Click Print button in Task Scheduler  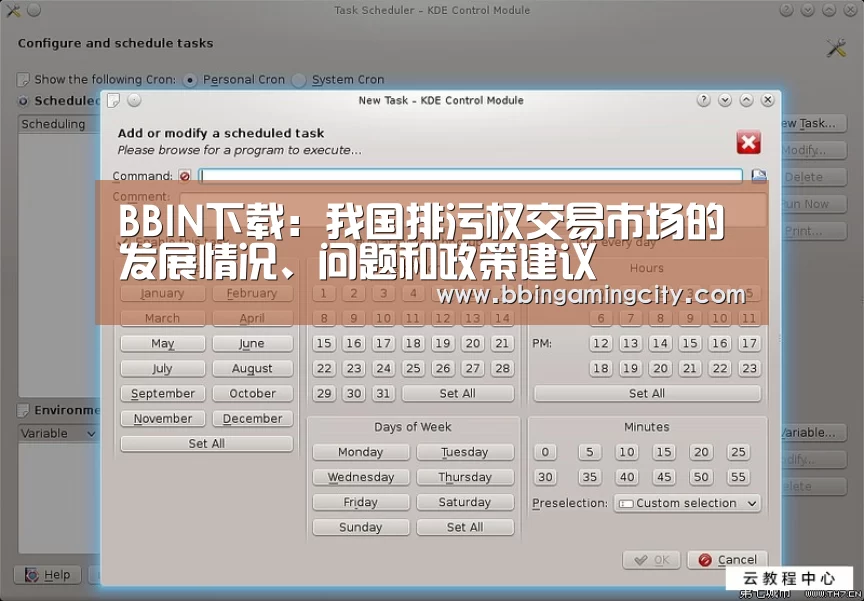point(813,231)
